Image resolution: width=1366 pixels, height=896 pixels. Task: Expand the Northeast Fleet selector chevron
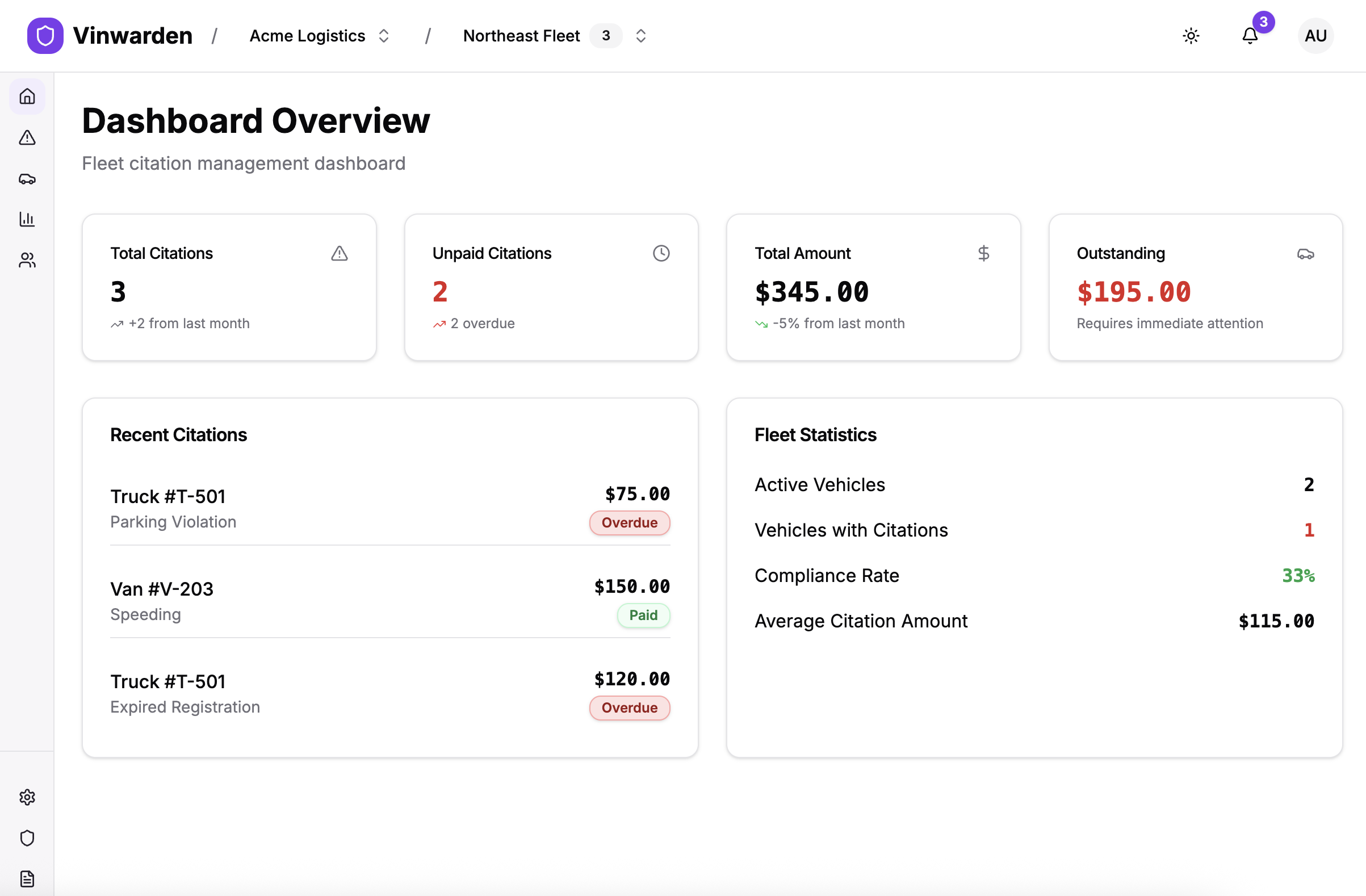[x=640, y=36]
